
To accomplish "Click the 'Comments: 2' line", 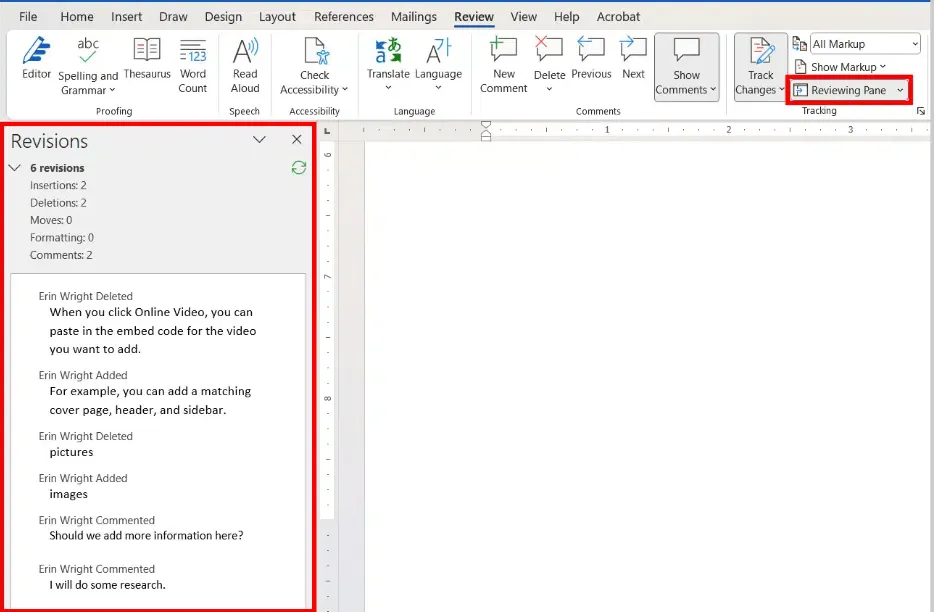I will tap(61, 255).
